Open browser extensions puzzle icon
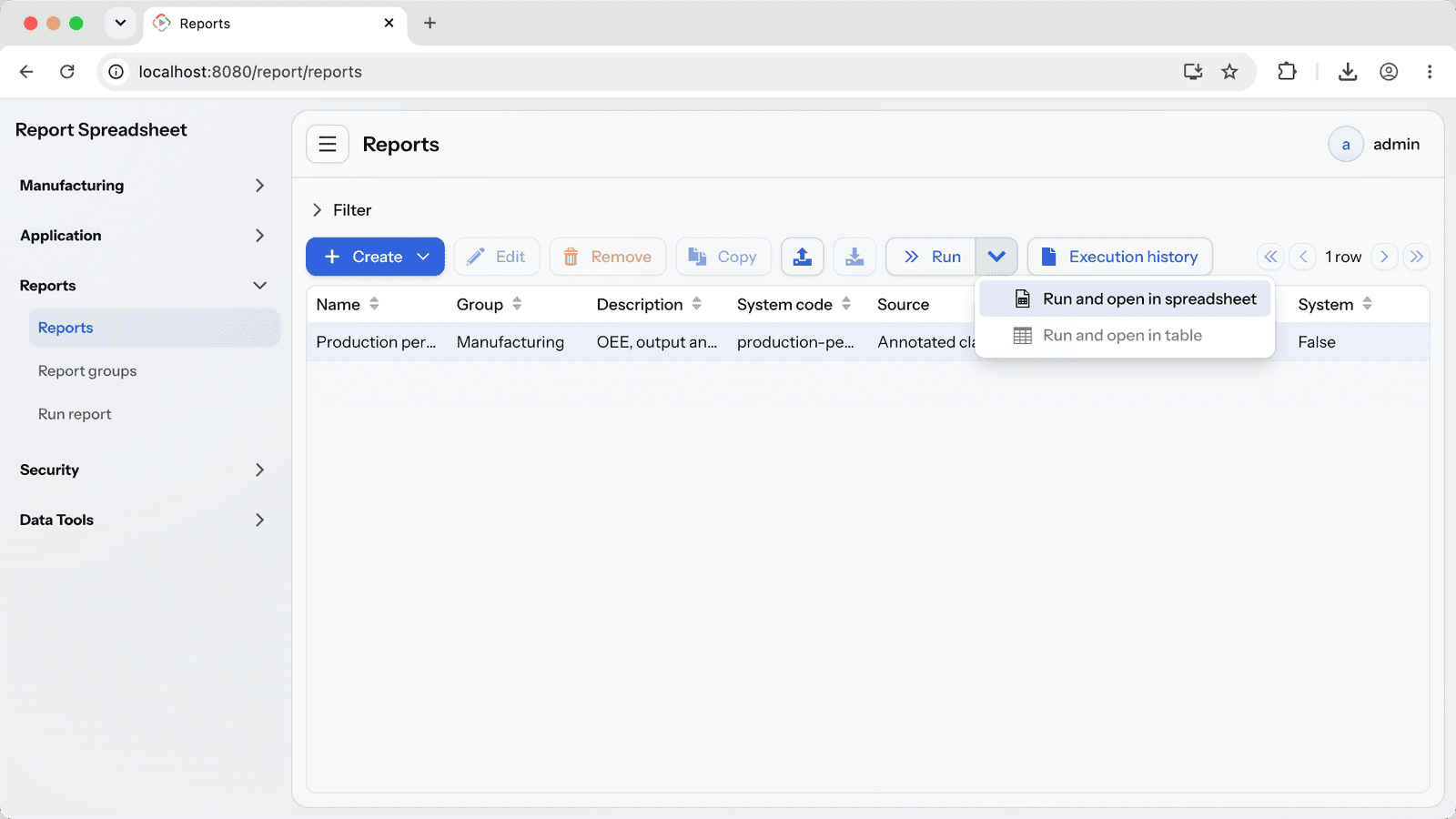 [1287, 72]
